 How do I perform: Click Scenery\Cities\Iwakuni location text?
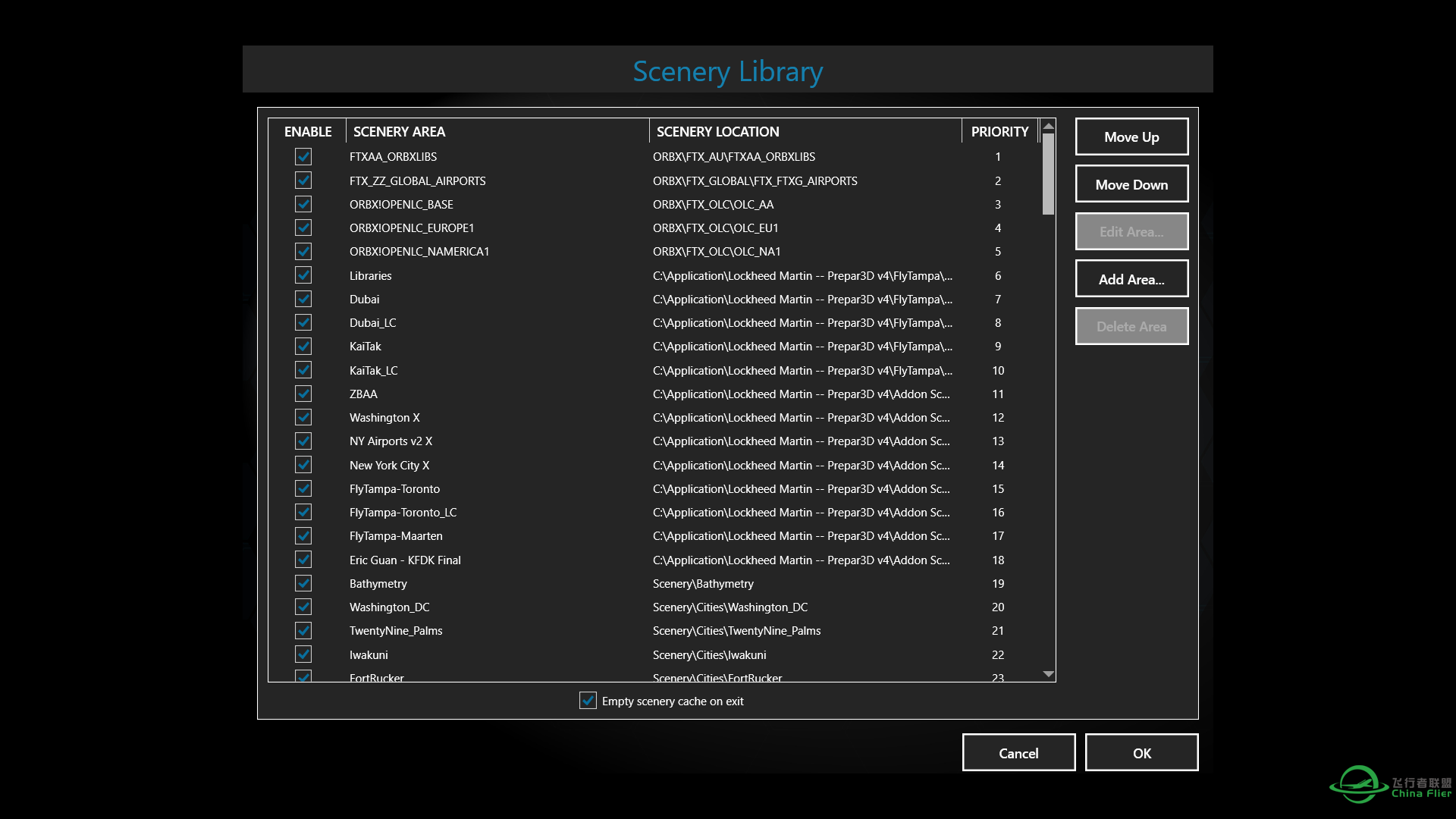[x=709, y=654]
